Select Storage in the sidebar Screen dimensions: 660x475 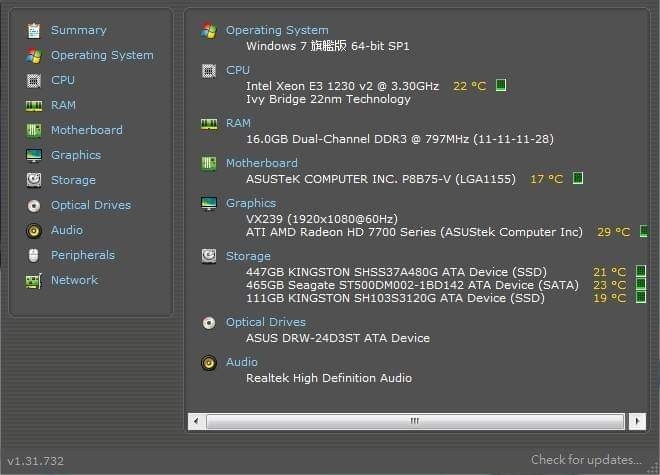coord(73,180)
